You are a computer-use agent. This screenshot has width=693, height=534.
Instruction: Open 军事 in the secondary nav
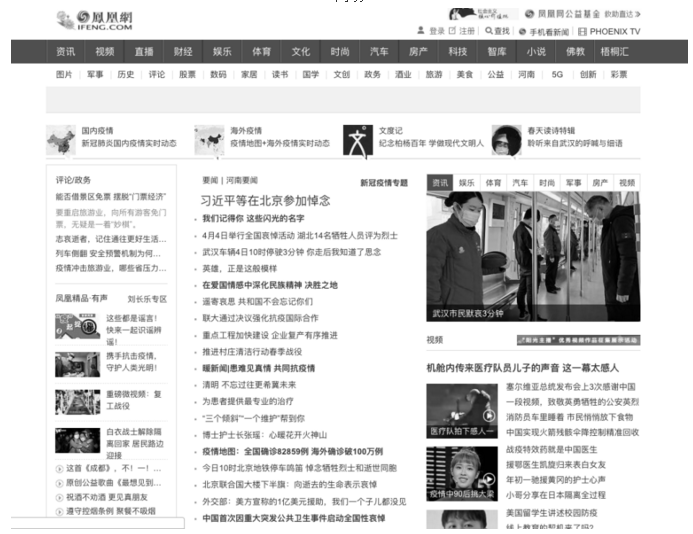(95, 75)
